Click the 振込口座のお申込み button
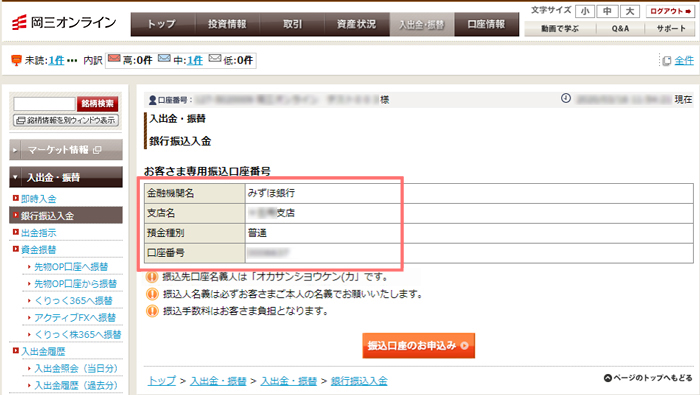700x395 pixels. click(x=418, y=345)
